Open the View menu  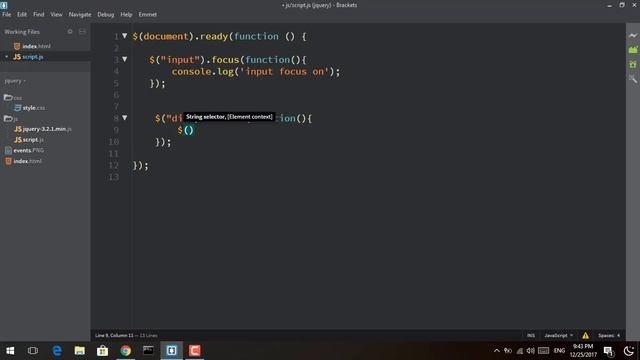pyautogui.click(x=56, y=14)
